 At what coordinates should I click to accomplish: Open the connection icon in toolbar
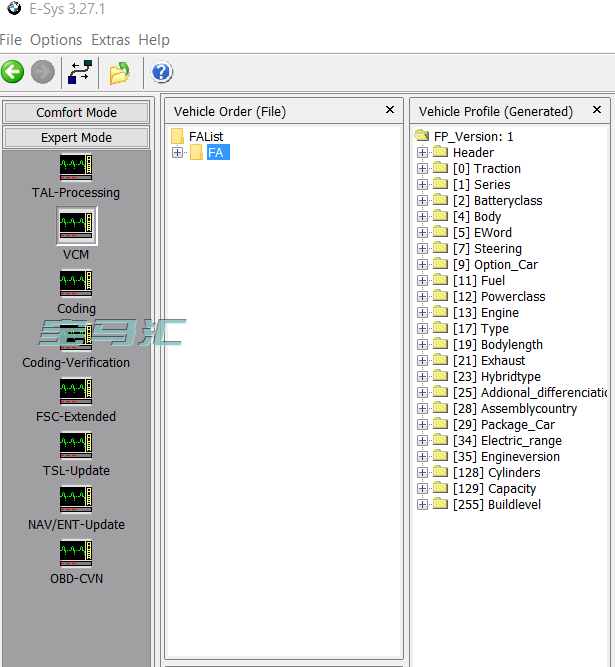pyautogui.click(x=80, y=72)
